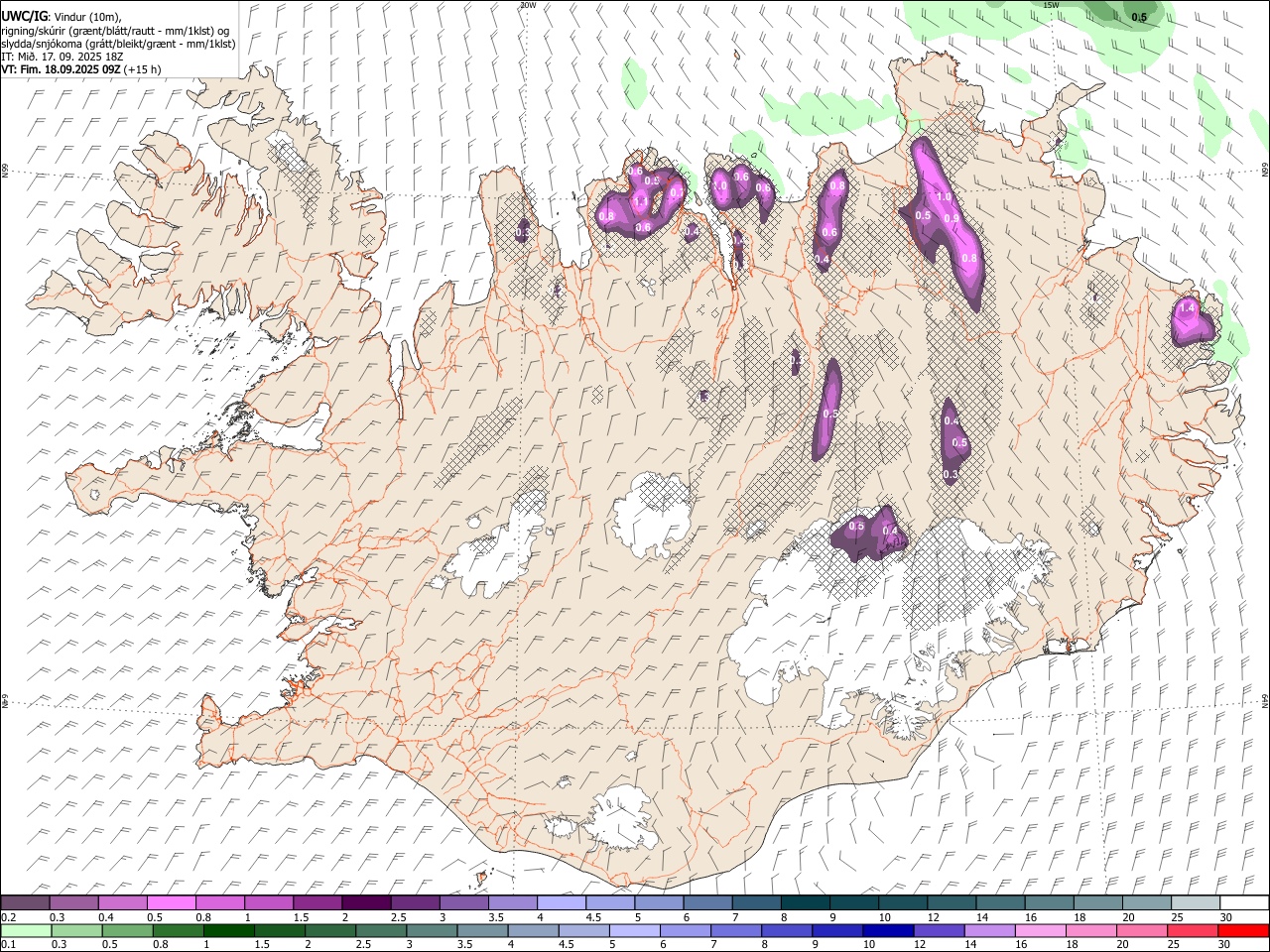Click the '0.9' value in the northeast snow band
This screenshot has height=952, width=1270.
tap(951, 218)
